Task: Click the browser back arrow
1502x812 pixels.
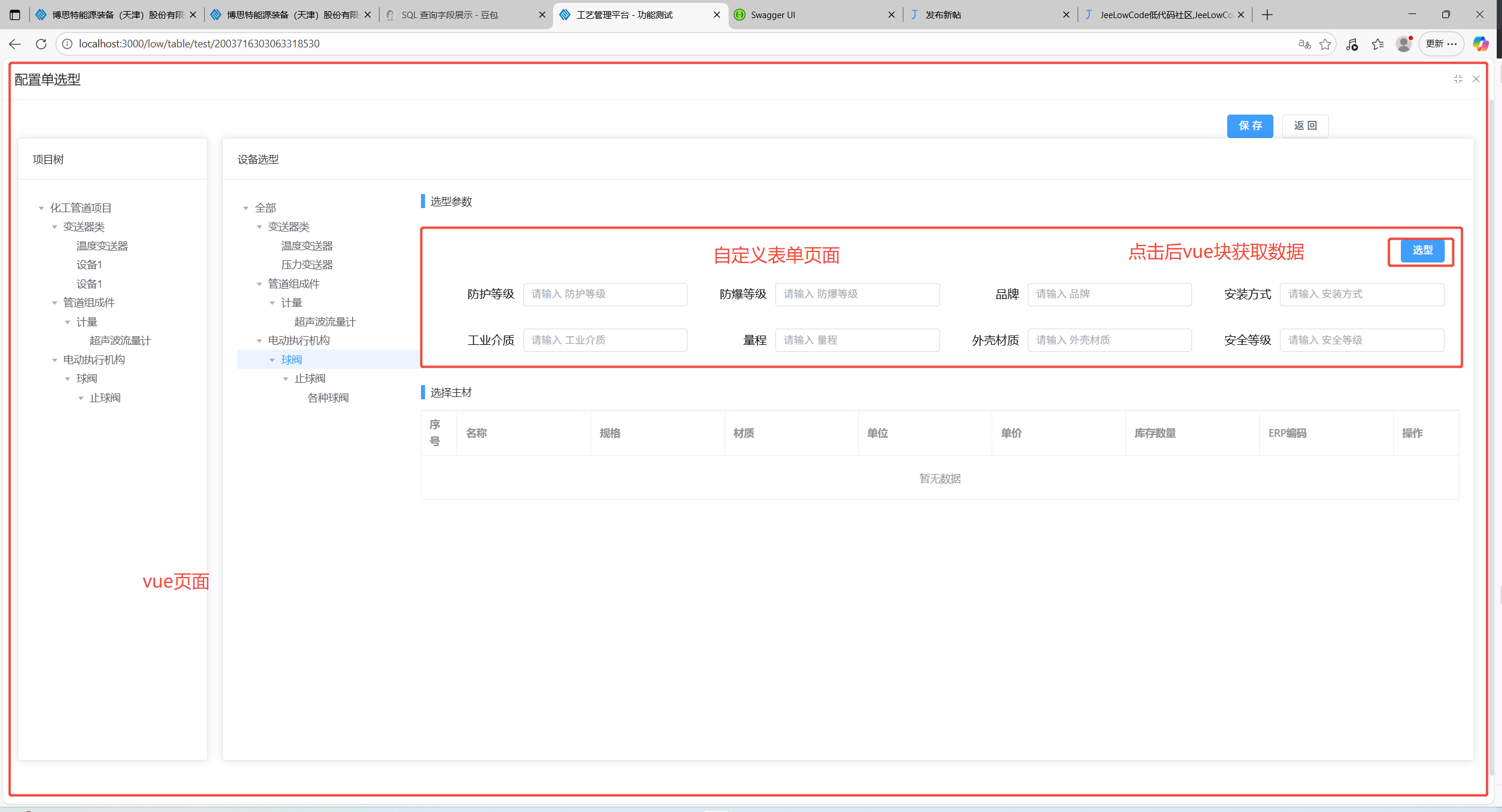Action: [x=15, y=44]
